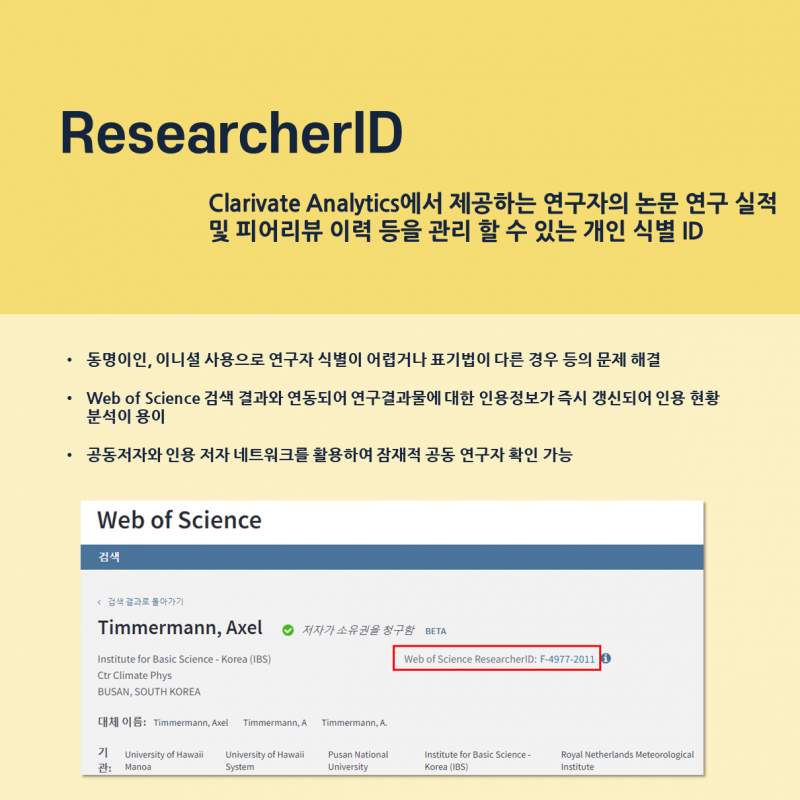The image size is (800, 800).
Task: Click the 저자가 소유권을 청구함 status text
Action: (x=357, y=630)
